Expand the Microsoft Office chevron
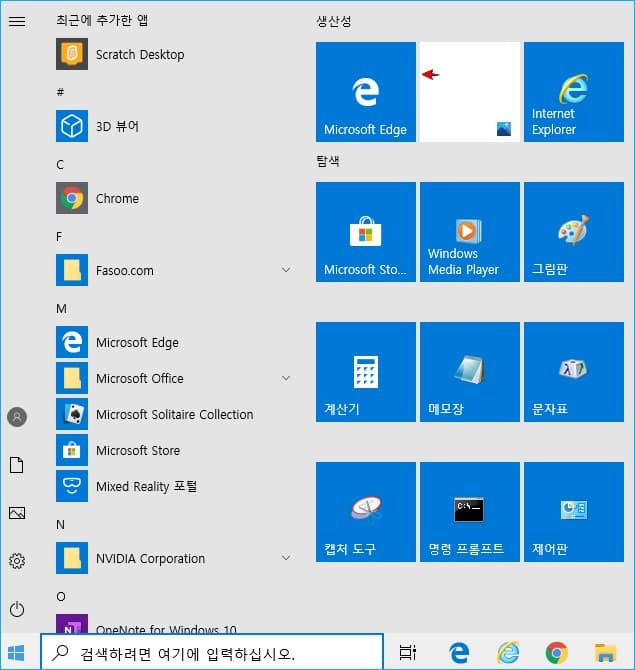This screenshot has width=635, height=670. coord(286,378)
